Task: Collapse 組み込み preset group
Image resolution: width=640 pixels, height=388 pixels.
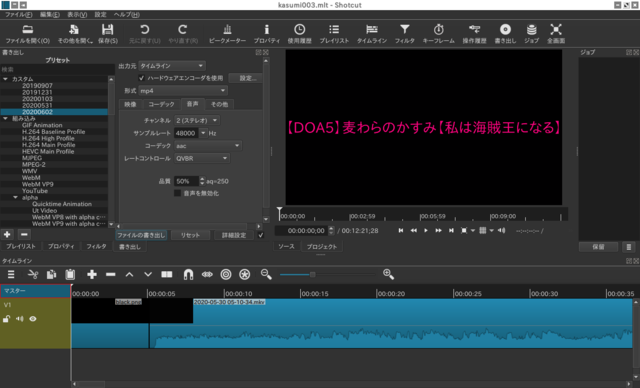Action: click(5, 119)
